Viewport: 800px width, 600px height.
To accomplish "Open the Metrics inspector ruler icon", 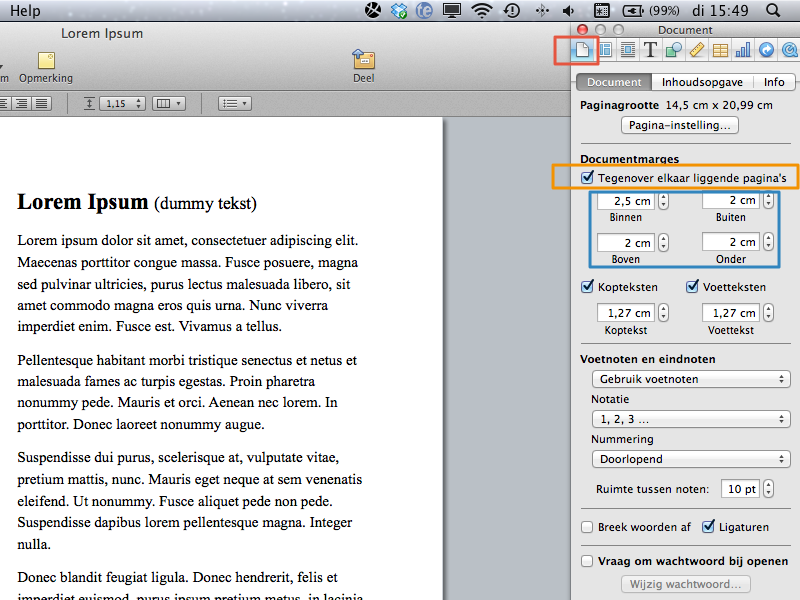I will (x=697, y=50).
